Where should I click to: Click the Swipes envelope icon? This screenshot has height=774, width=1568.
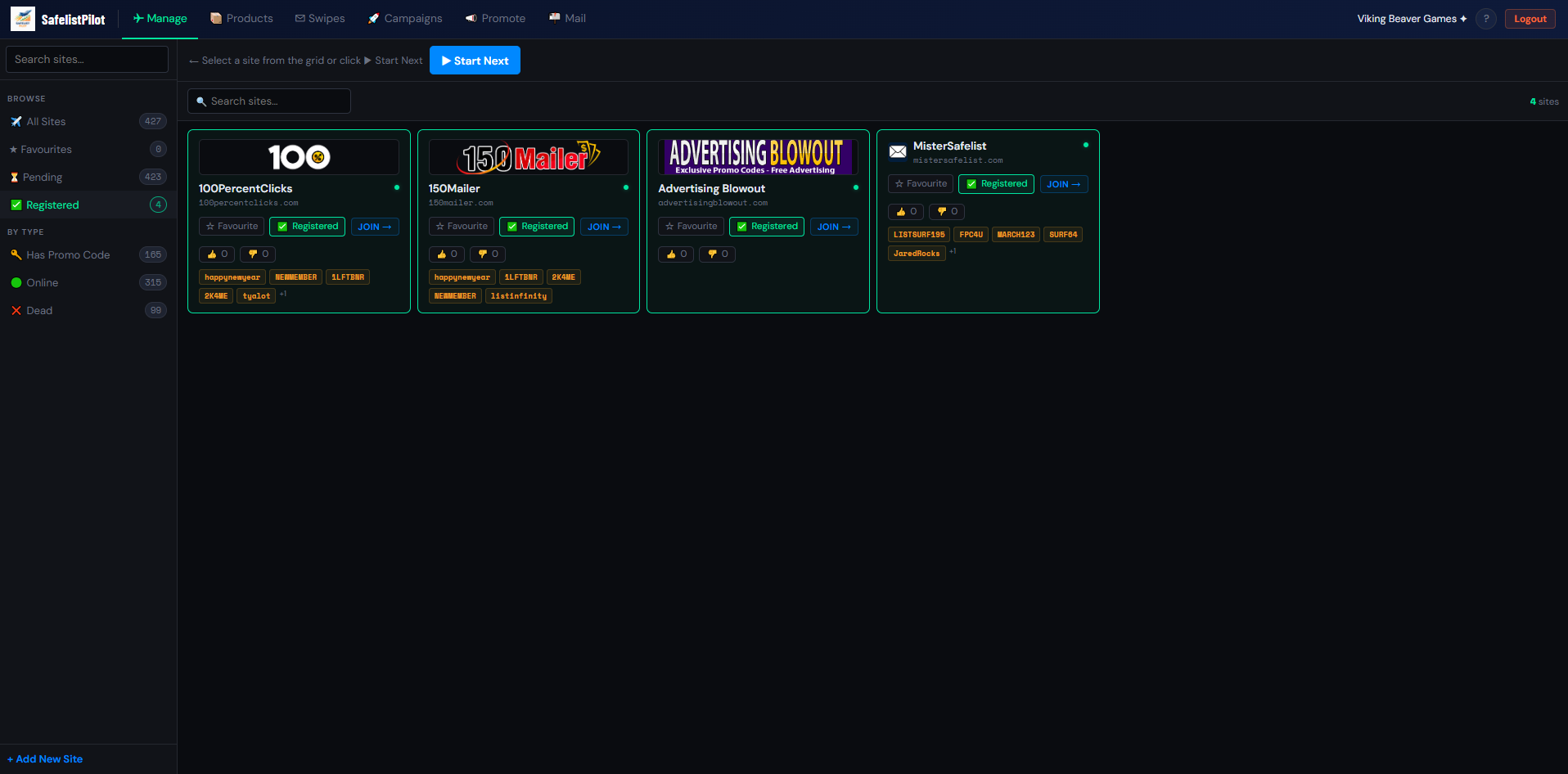coord(300,17)
